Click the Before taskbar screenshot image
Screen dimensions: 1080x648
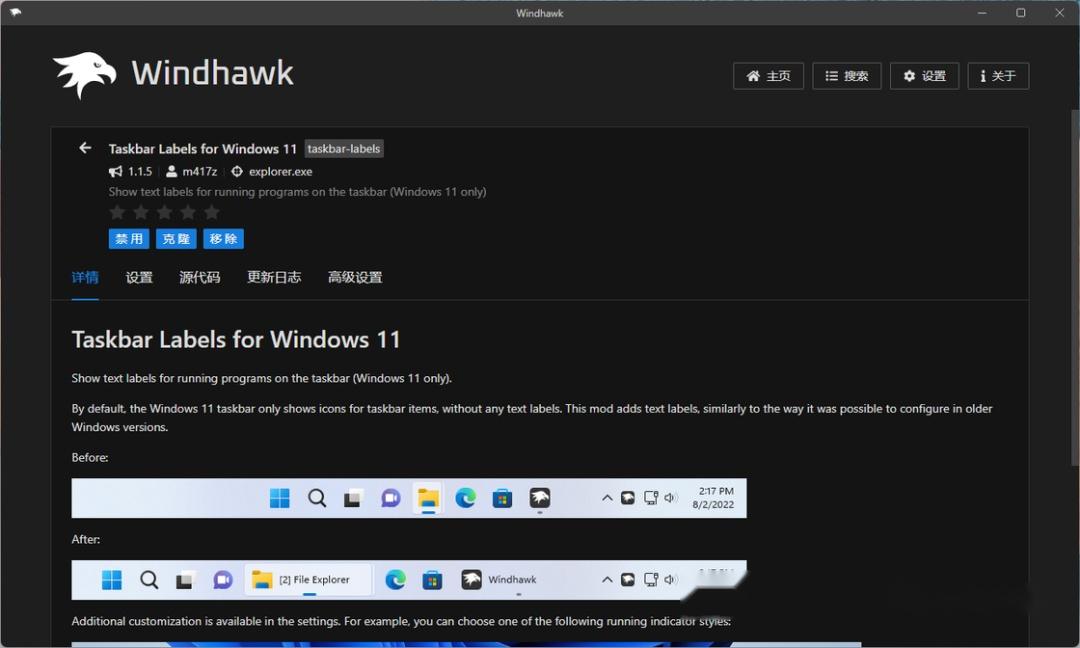(x=408, y=497)
